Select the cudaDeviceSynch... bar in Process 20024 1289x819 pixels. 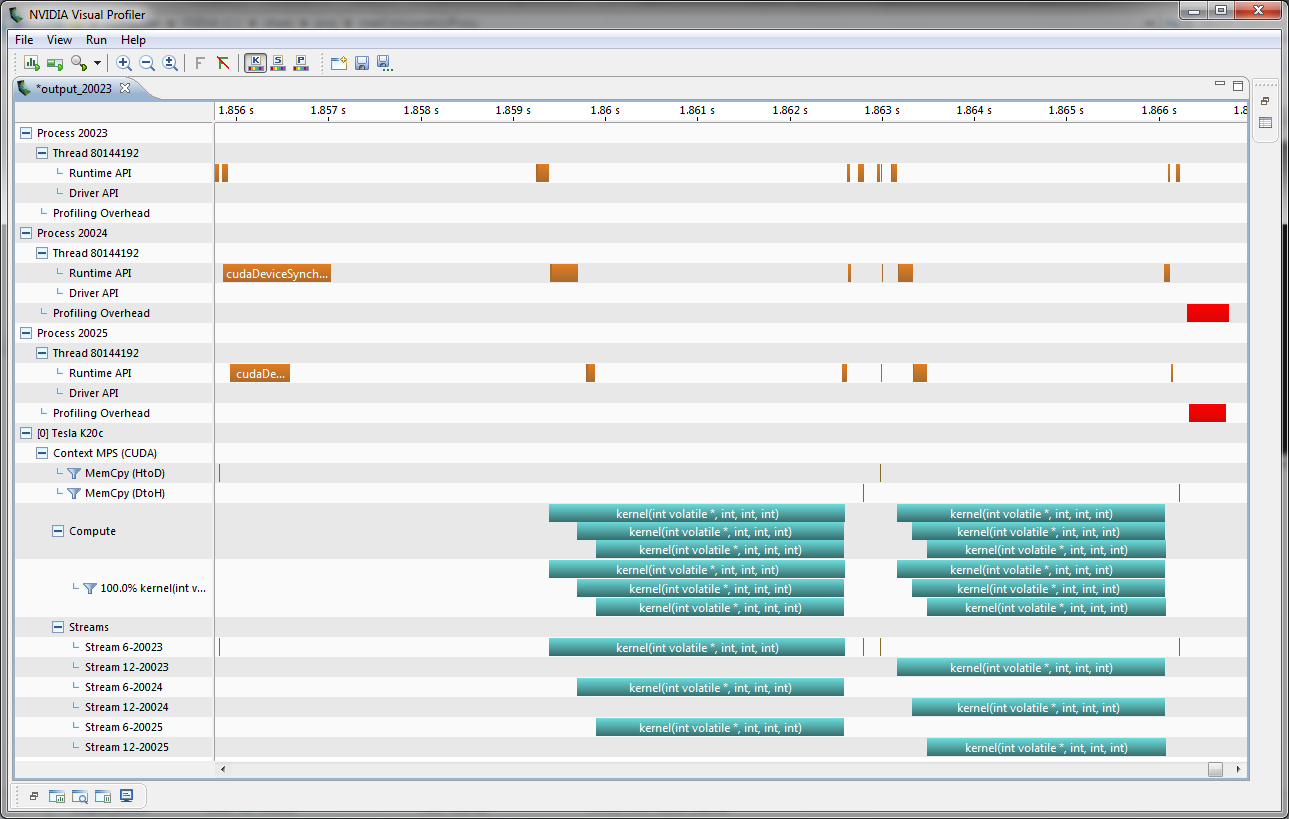pyautogui.click(x=277, y=273)
